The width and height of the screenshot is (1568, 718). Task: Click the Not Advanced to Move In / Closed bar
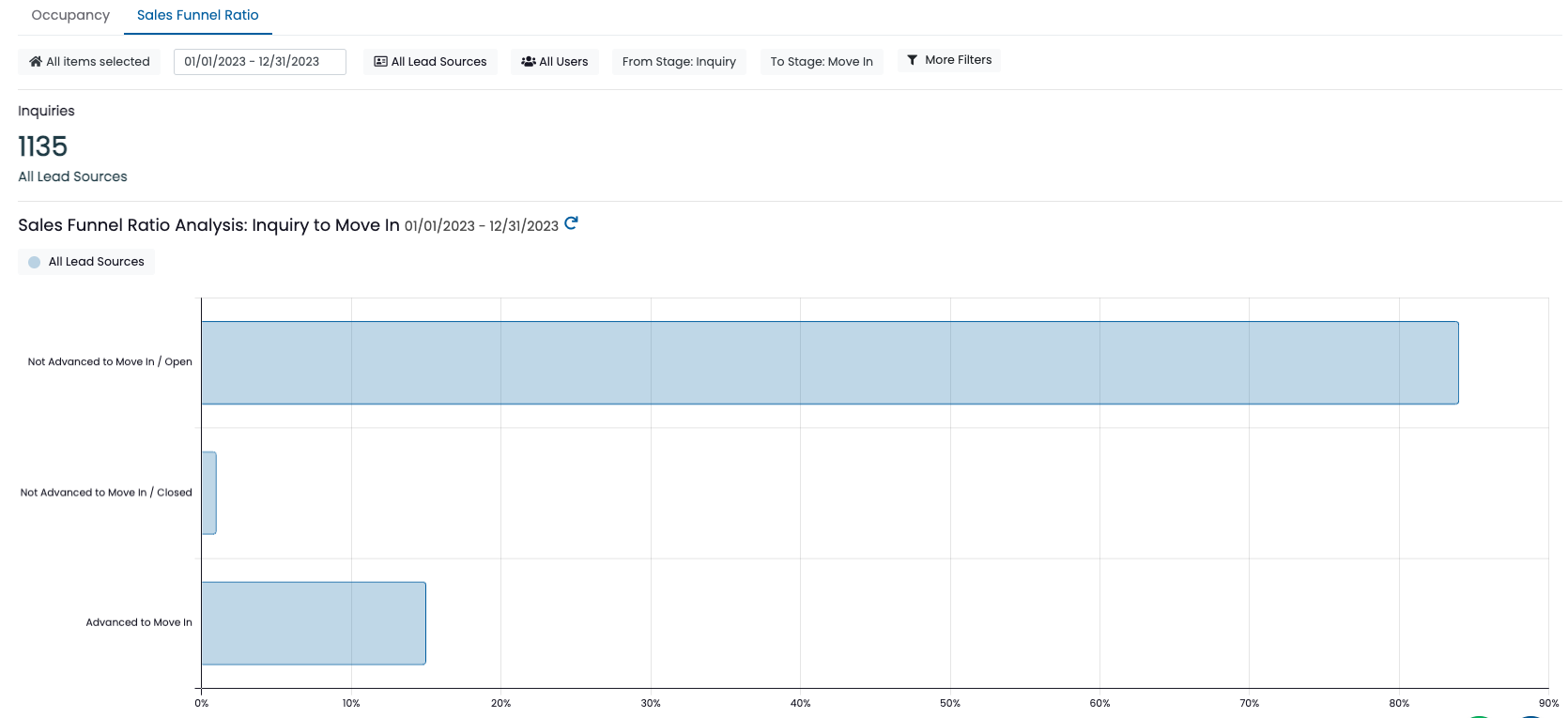tap(209, 494)
